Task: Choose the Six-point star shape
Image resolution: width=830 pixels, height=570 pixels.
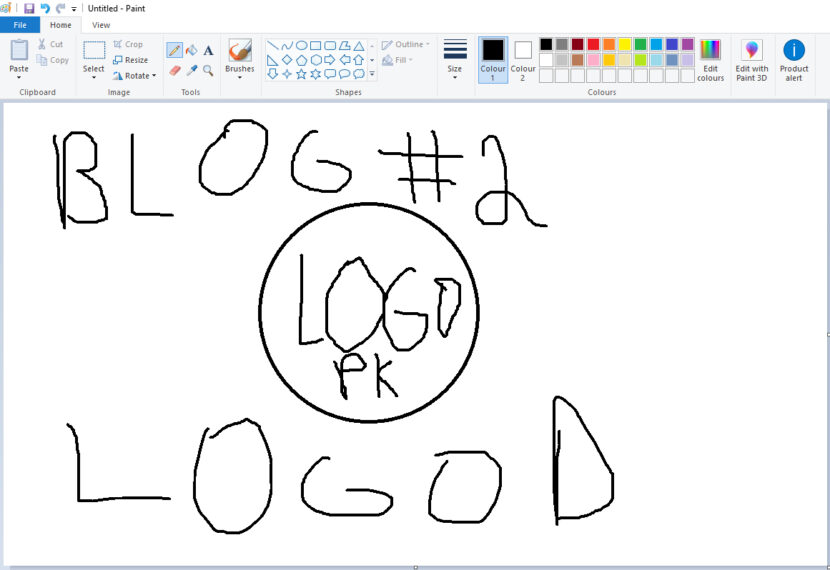Action: click(315, 74)
